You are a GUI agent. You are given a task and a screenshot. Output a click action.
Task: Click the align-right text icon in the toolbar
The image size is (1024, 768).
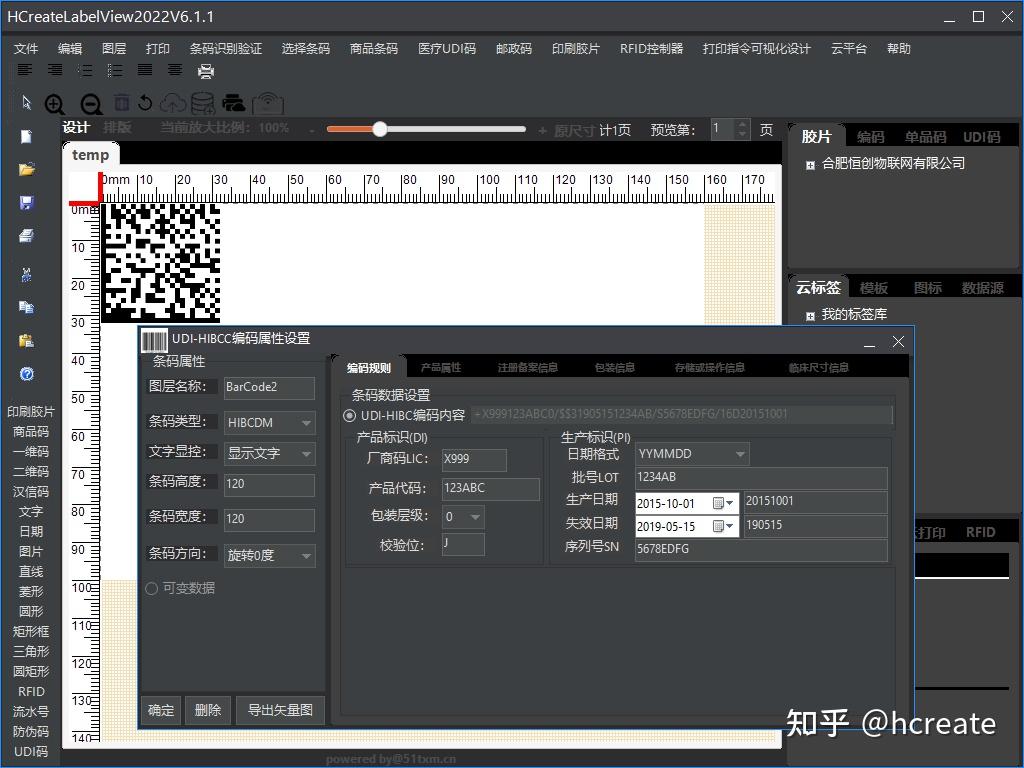(x=55, y=70)
